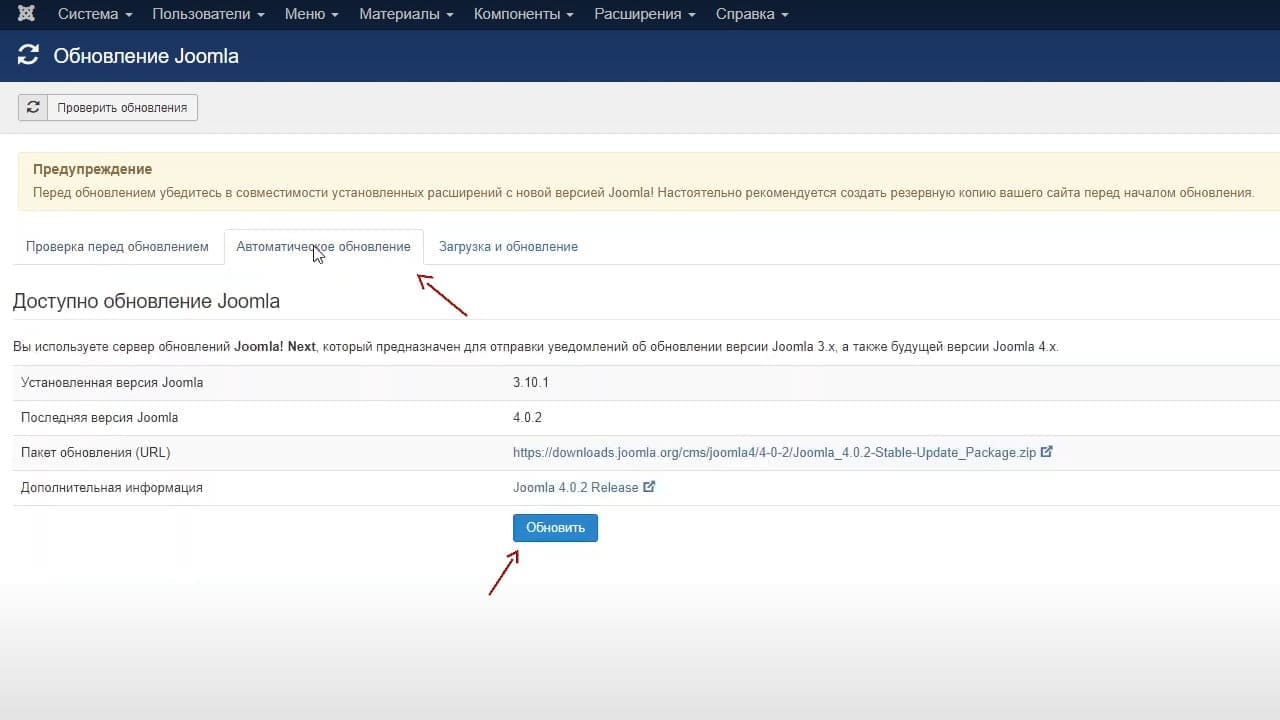Open the Система menu
This screenshot has width=1280, height=720.
[x=95, y=14]
